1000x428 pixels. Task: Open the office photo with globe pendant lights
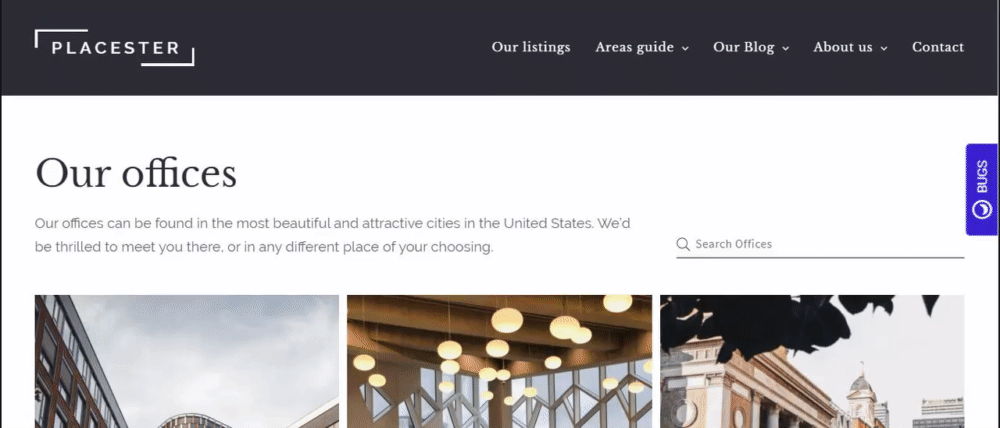(499, 361)
